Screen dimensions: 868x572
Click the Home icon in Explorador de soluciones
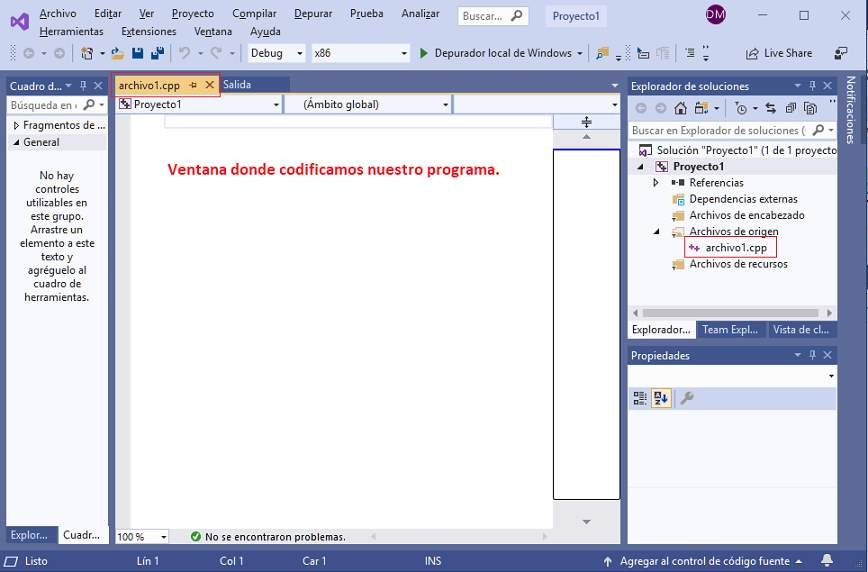pyautogui.click(x=681, y=108)
